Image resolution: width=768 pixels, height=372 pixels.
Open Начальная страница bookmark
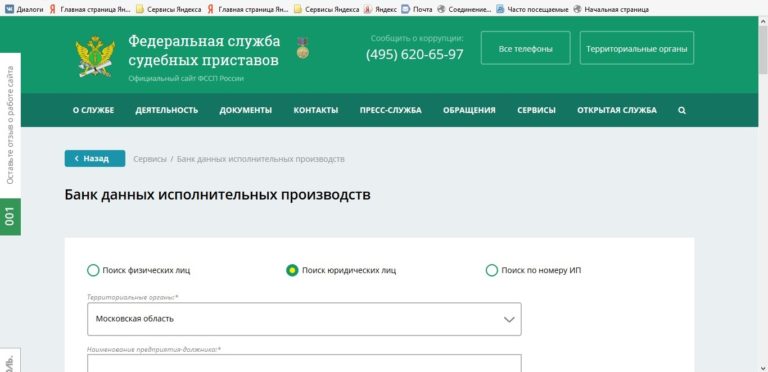tap(611, 9)
